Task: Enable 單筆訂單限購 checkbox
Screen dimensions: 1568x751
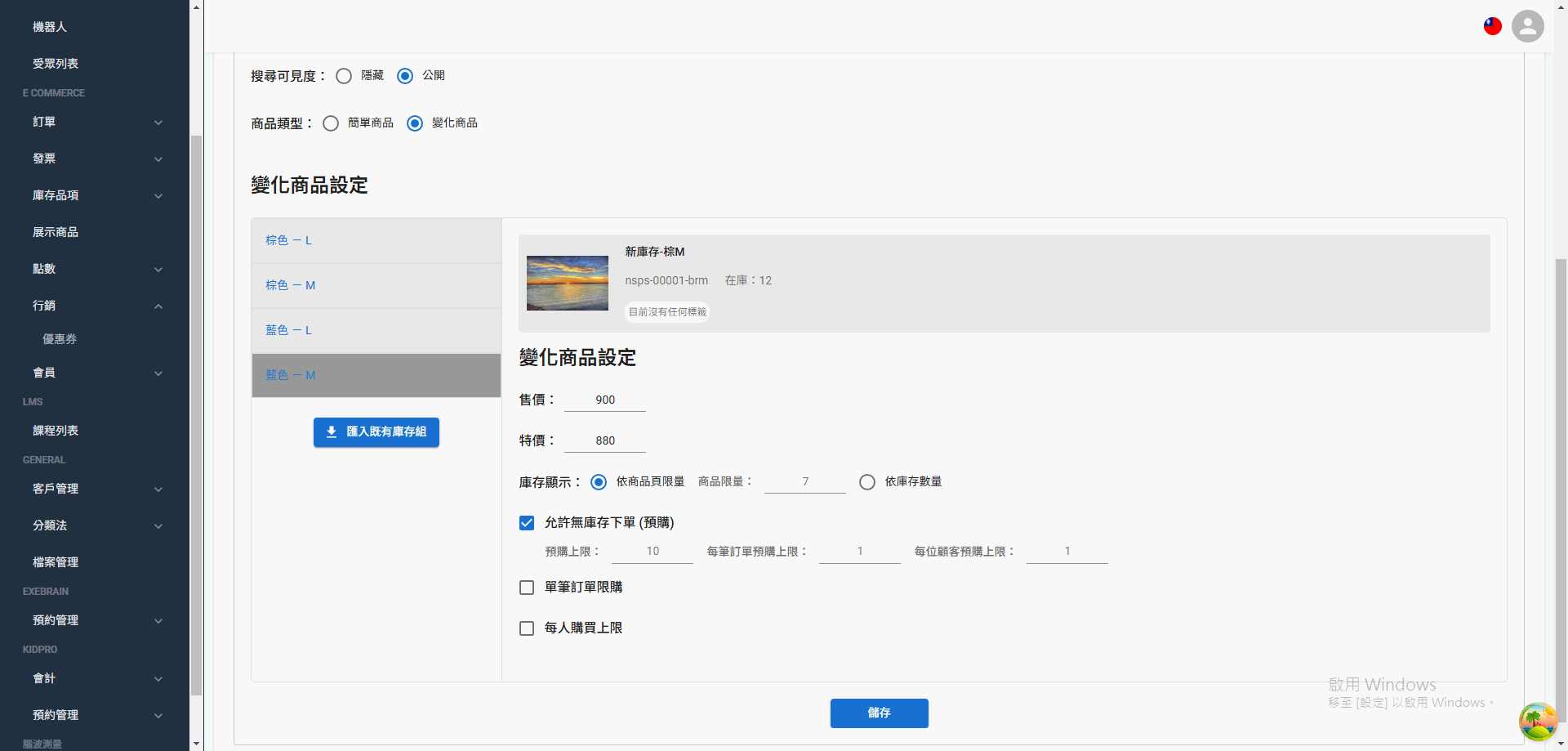Action: [527, 588]
